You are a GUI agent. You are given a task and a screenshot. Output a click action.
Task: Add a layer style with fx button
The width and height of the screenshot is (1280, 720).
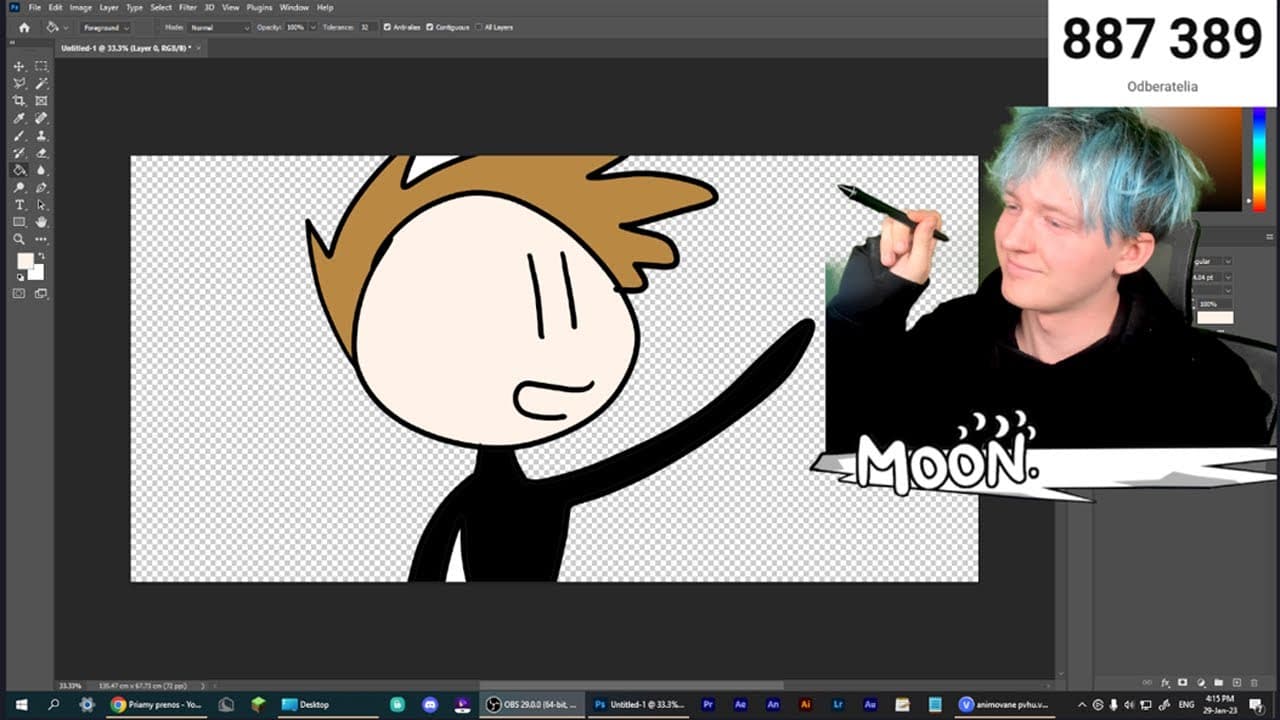point(1165,682)
